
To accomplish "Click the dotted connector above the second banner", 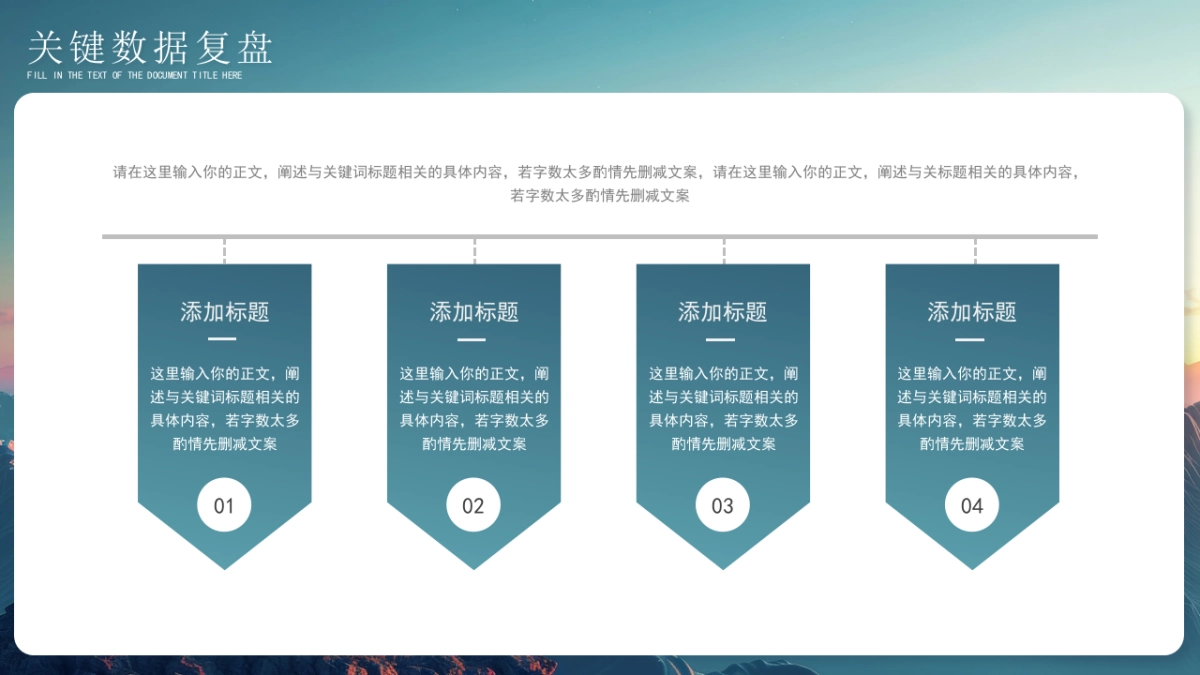I will (x=473, y=250).
